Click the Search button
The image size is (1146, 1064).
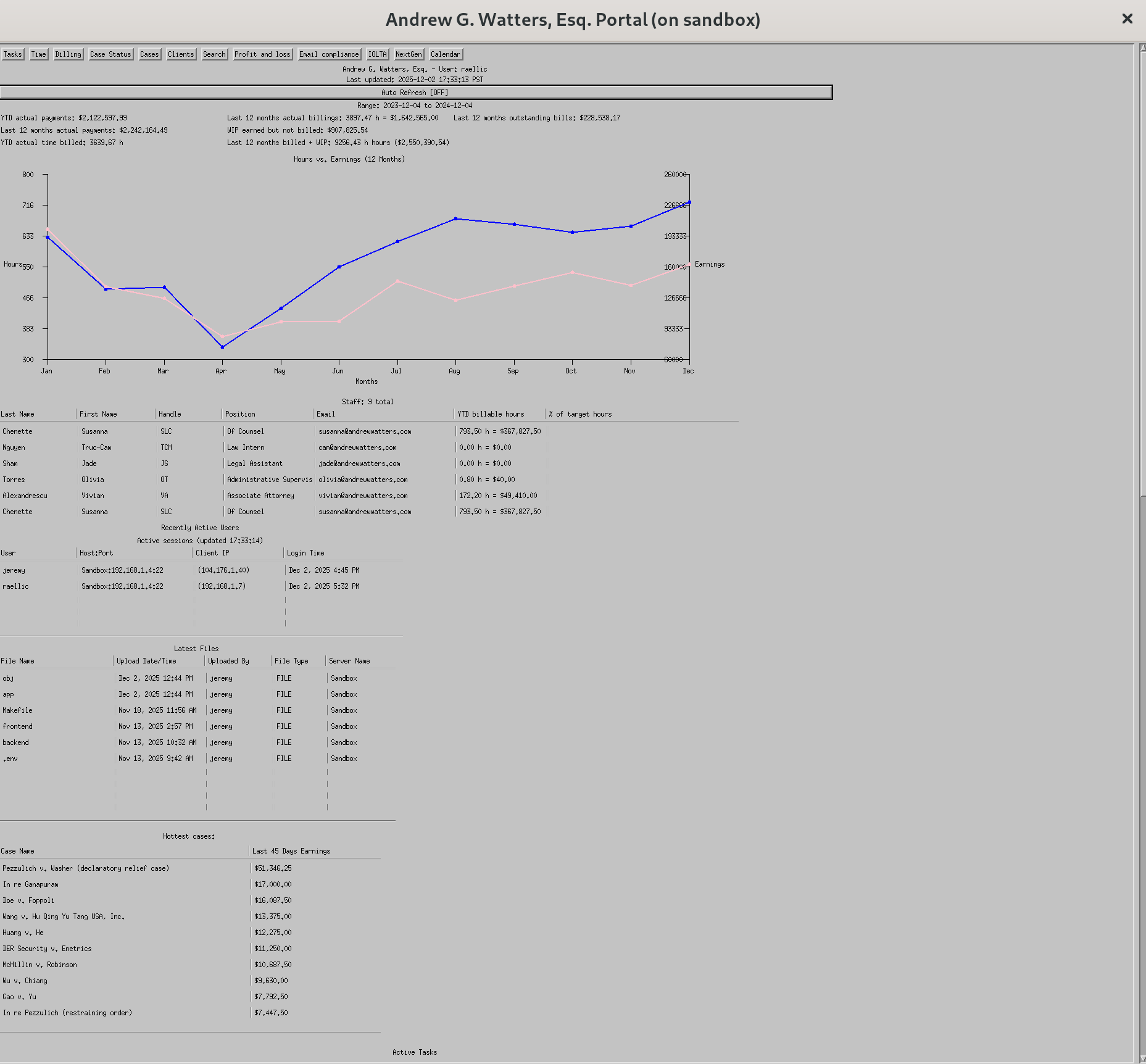coord(214,54)
